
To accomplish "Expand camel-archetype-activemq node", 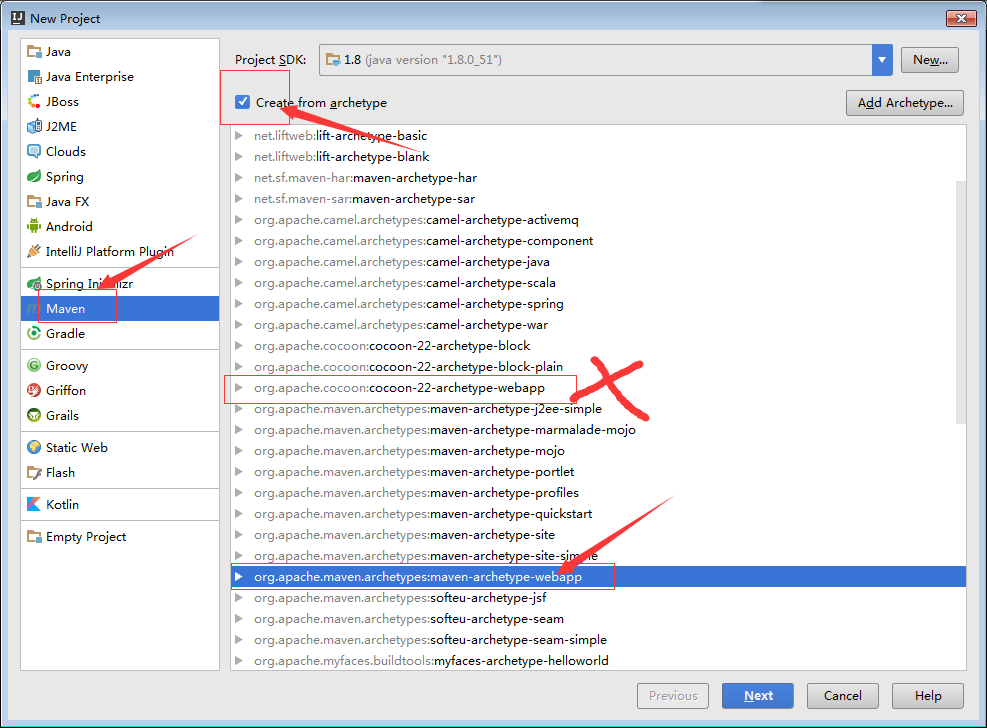I will 239,220.
